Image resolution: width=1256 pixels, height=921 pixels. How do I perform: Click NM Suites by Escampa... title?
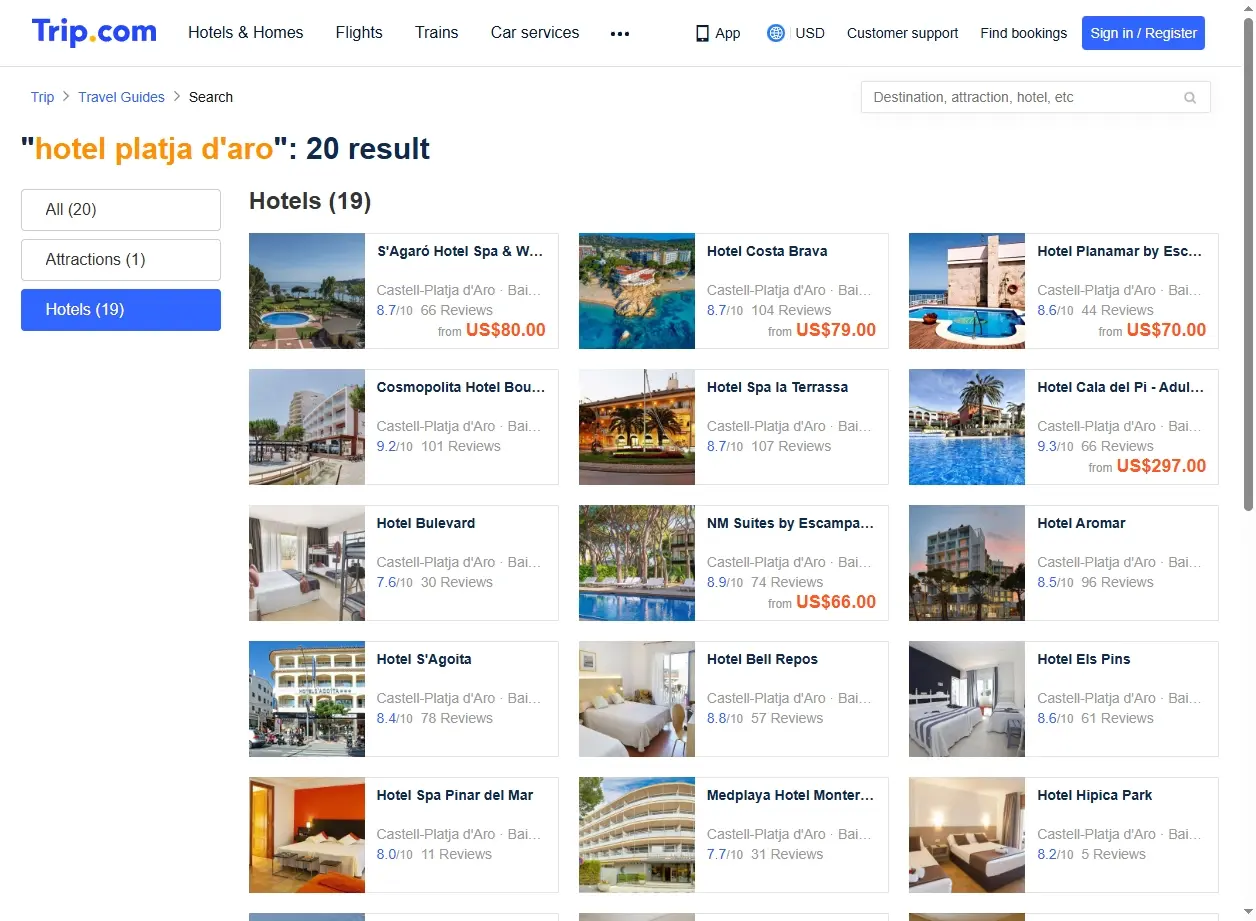(790, 523)
